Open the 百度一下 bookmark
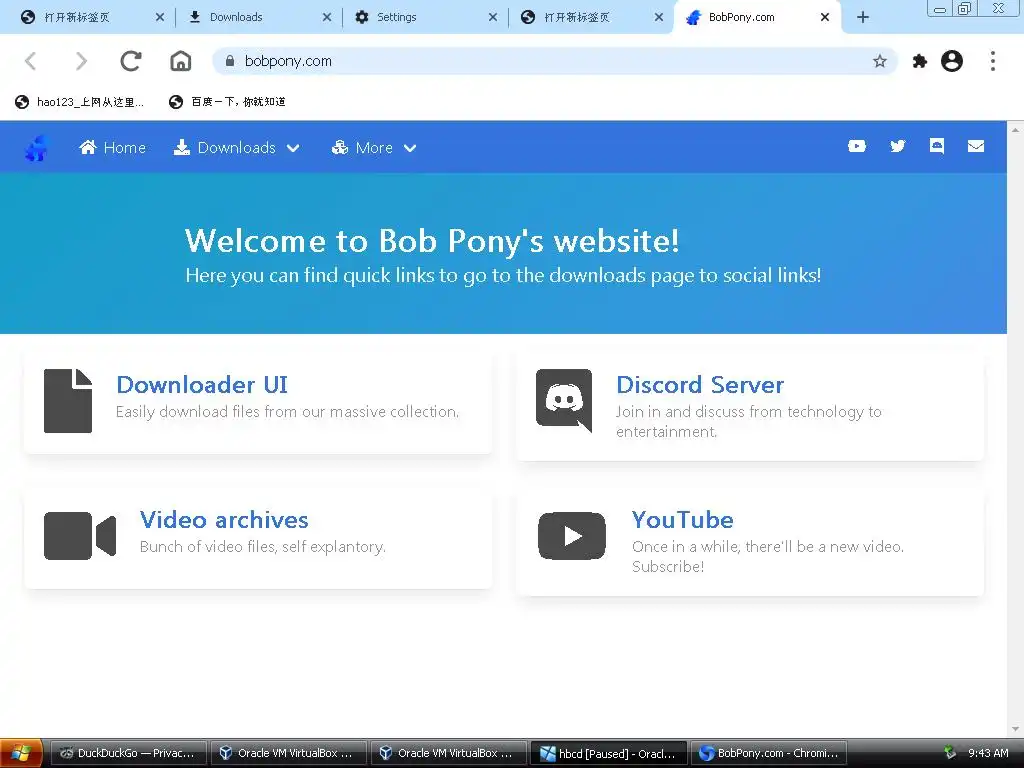Viewport: 1024px width, 768px height. point(227,102)
